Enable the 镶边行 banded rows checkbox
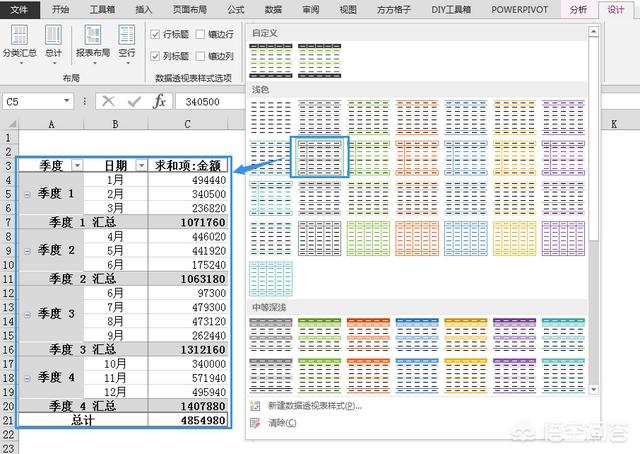The image size is (640, 454). click(x=201, y=33)
